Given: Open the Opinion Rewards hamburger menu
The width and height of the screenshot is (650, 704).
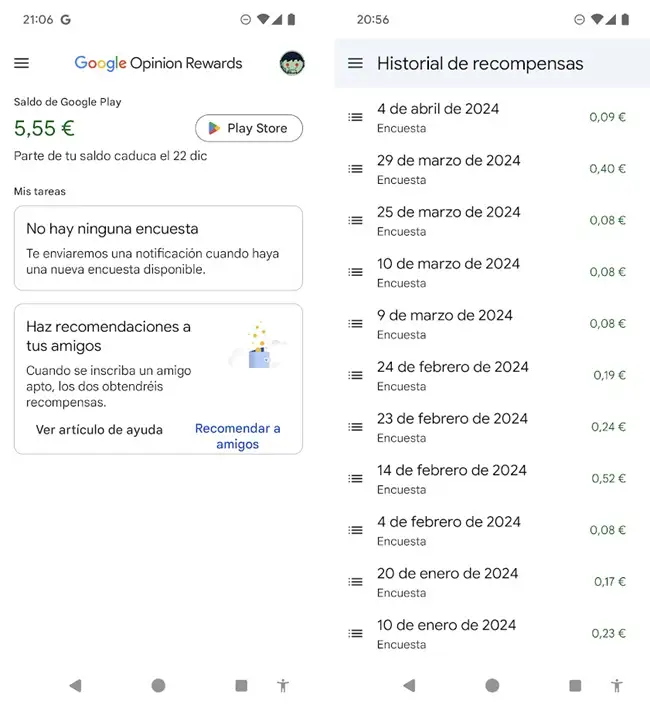Looking at the screenshot, I should click(x=21, y=63).
